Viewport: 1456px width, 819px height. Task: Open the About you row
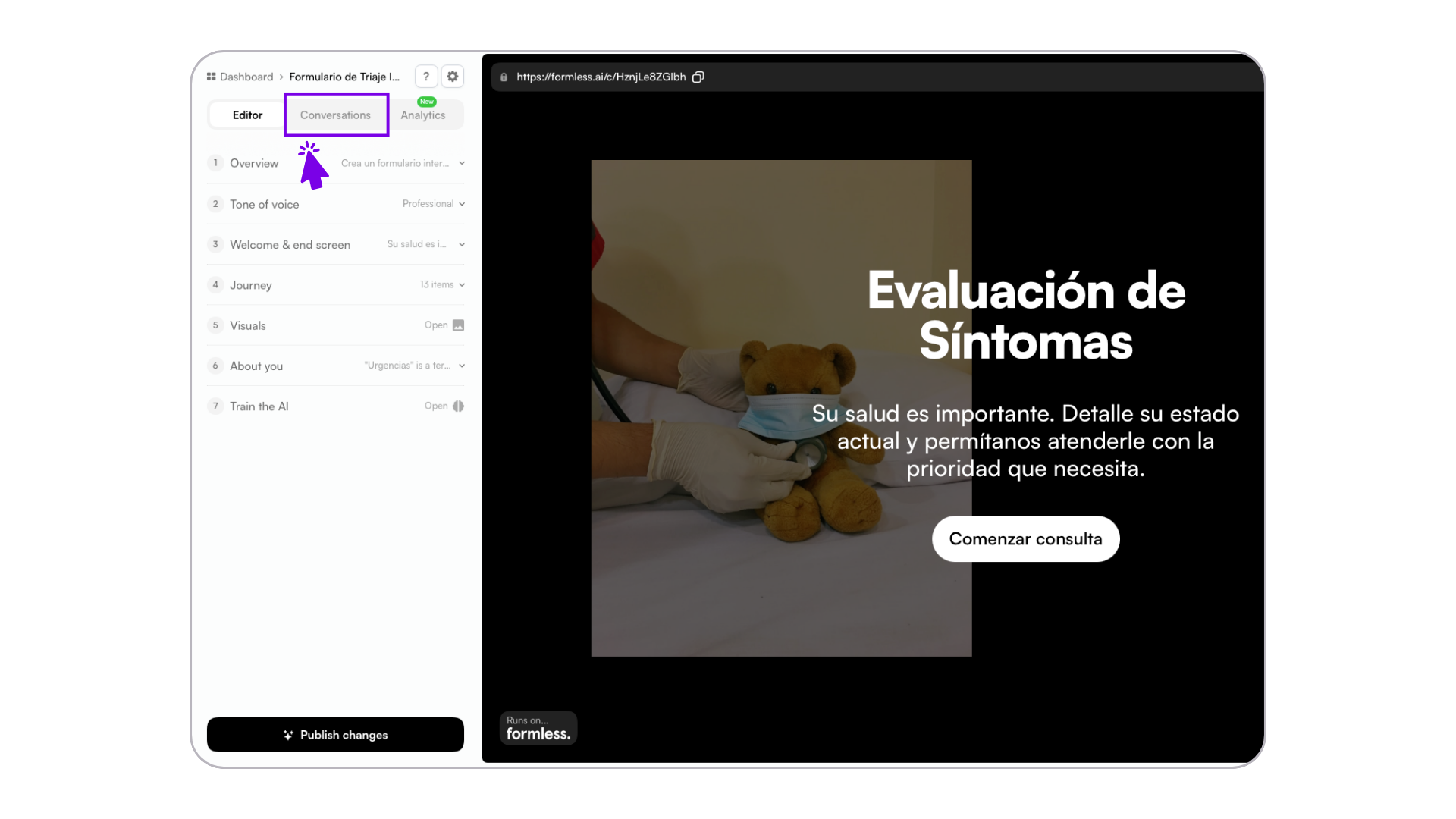pyautogui.click(x=335, y=366)
